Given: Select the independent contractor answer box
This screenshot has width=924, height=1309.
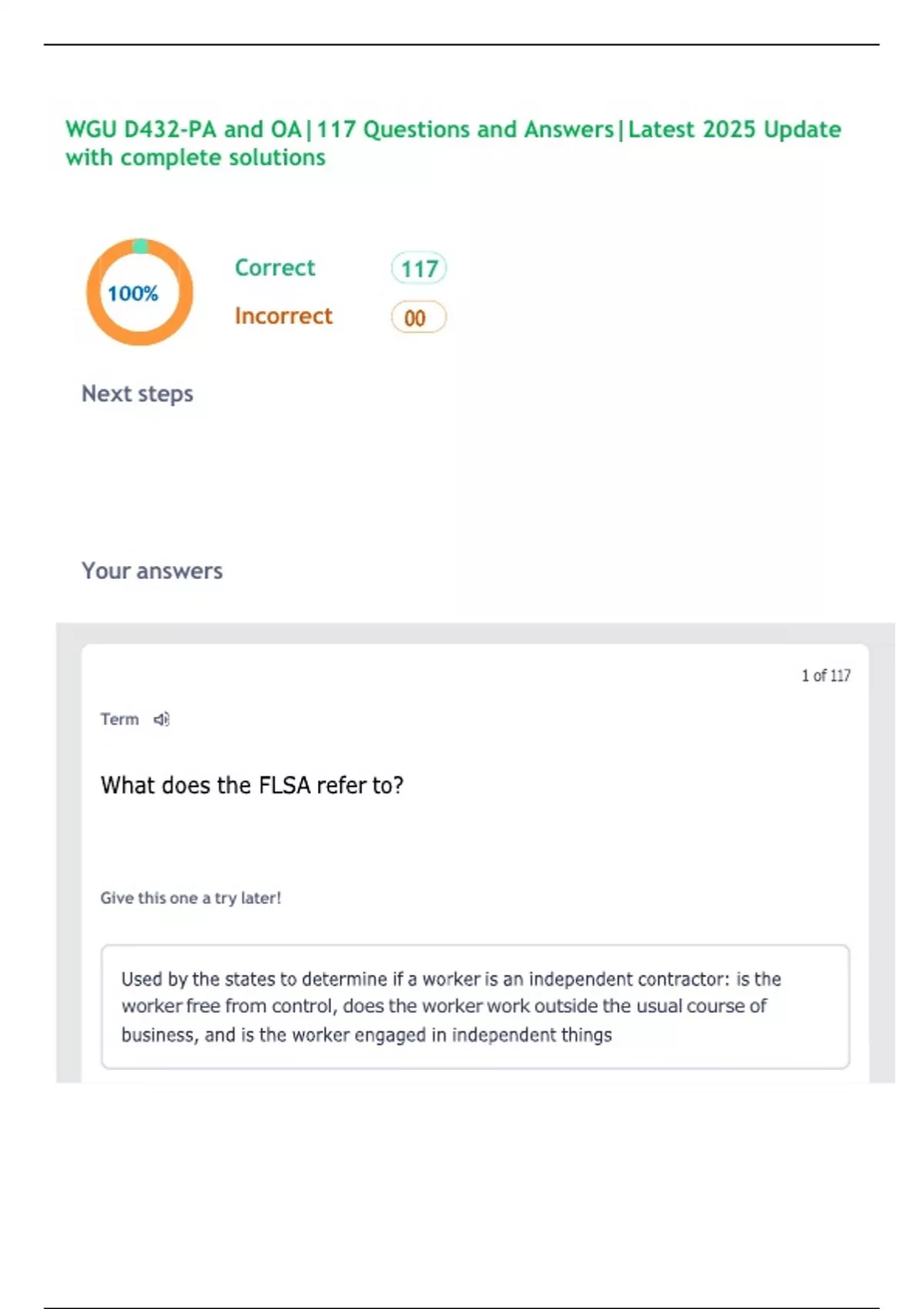Looking at the screenshot, I should coord(475,1006).
